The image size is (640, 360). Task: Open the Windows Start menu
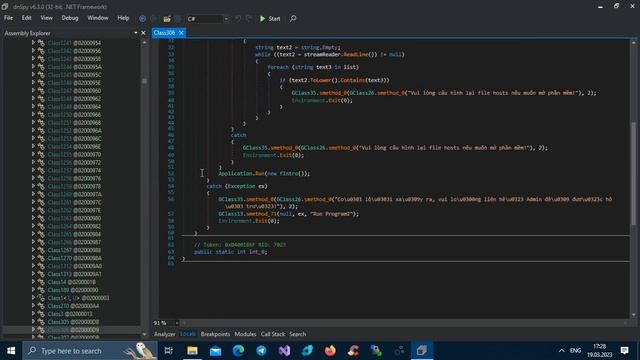11,351
